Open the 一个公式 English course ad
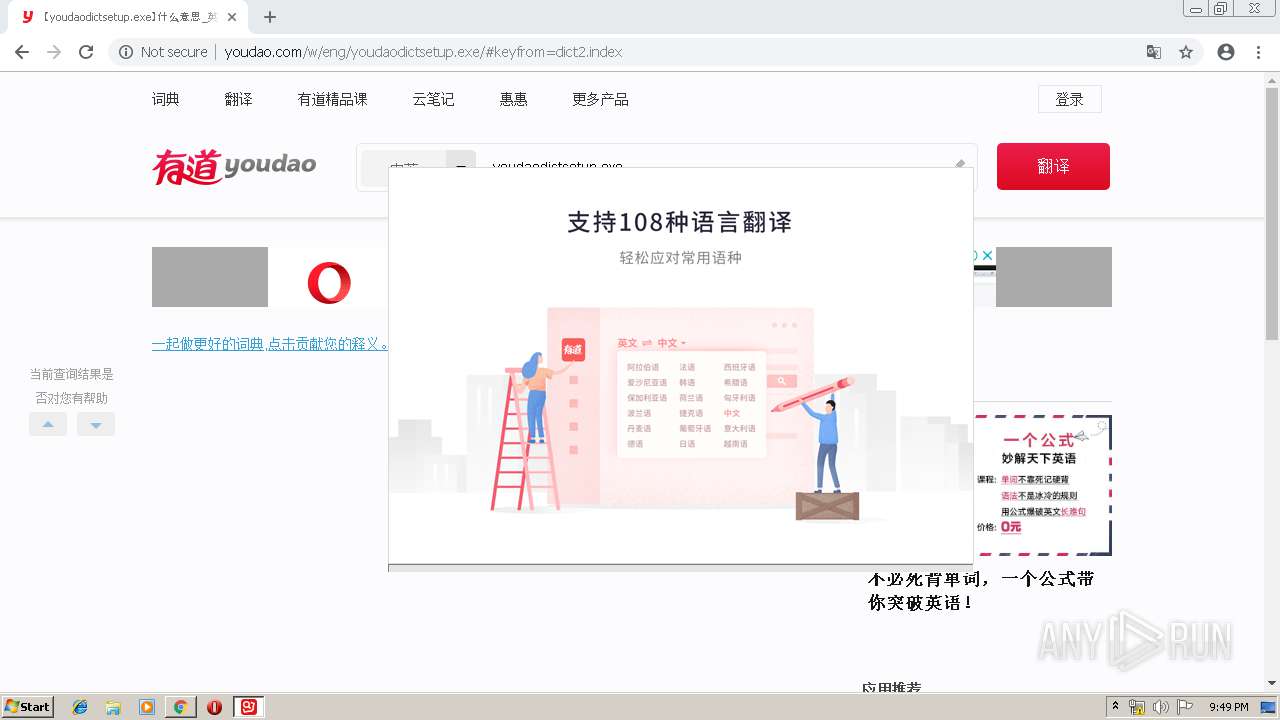The image size is (1280, 720). [x=1042, y=485]
